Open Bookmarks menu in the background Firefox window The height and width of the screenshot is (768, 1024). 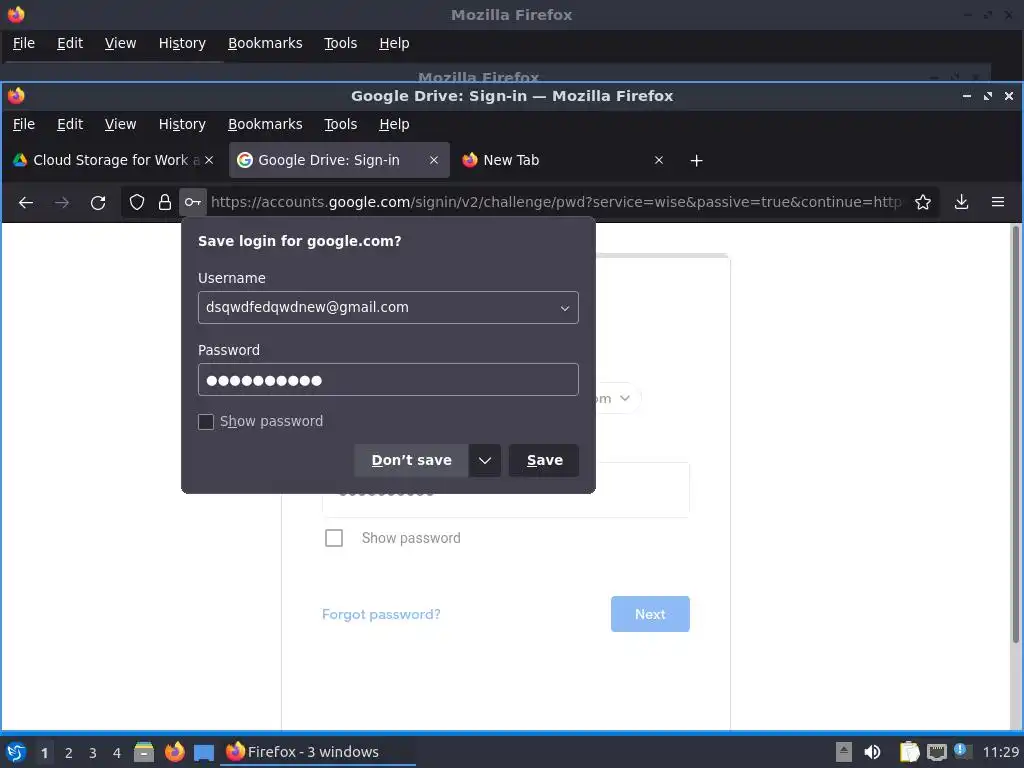click(x=265, y=43)
